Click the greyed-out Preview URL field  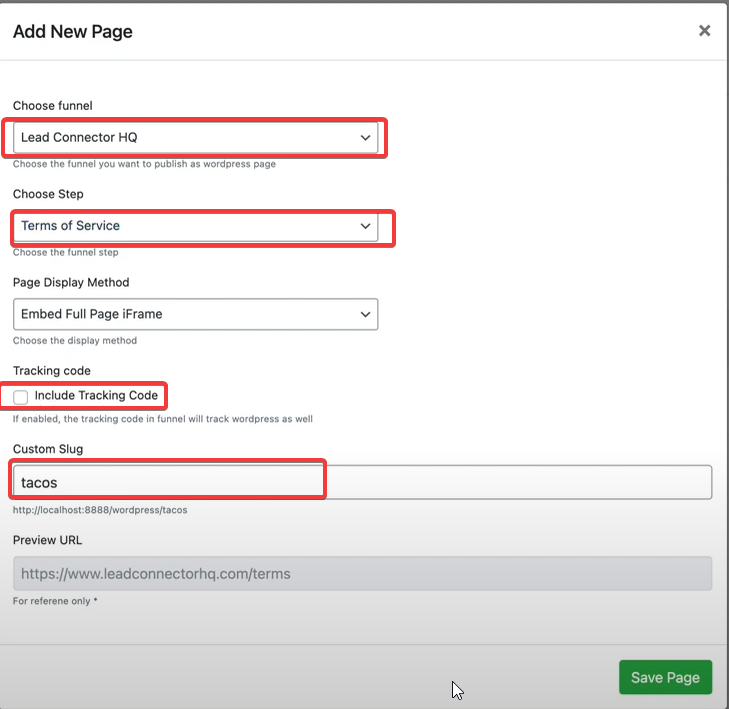coord(362,574)
